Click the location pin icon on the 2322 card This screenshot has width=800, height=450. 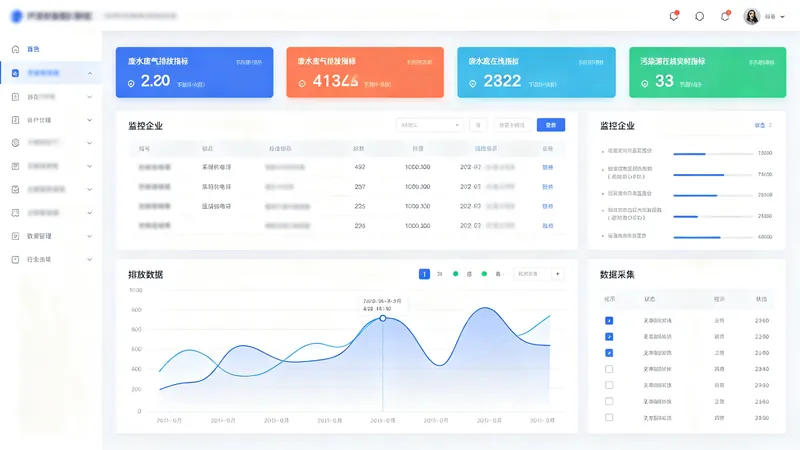(x=472, y=83)
